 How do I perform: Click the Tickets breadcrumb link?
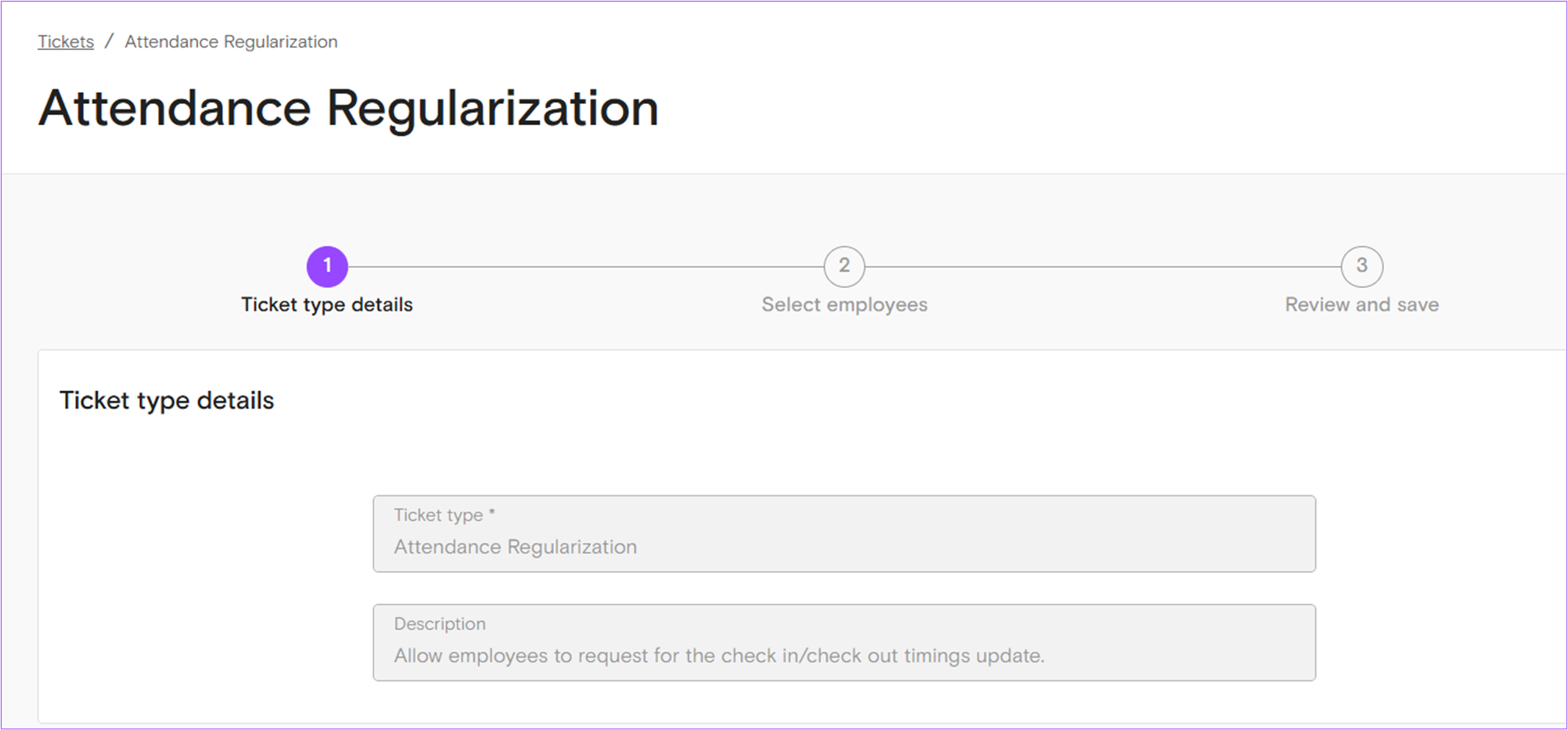[66, 41]
